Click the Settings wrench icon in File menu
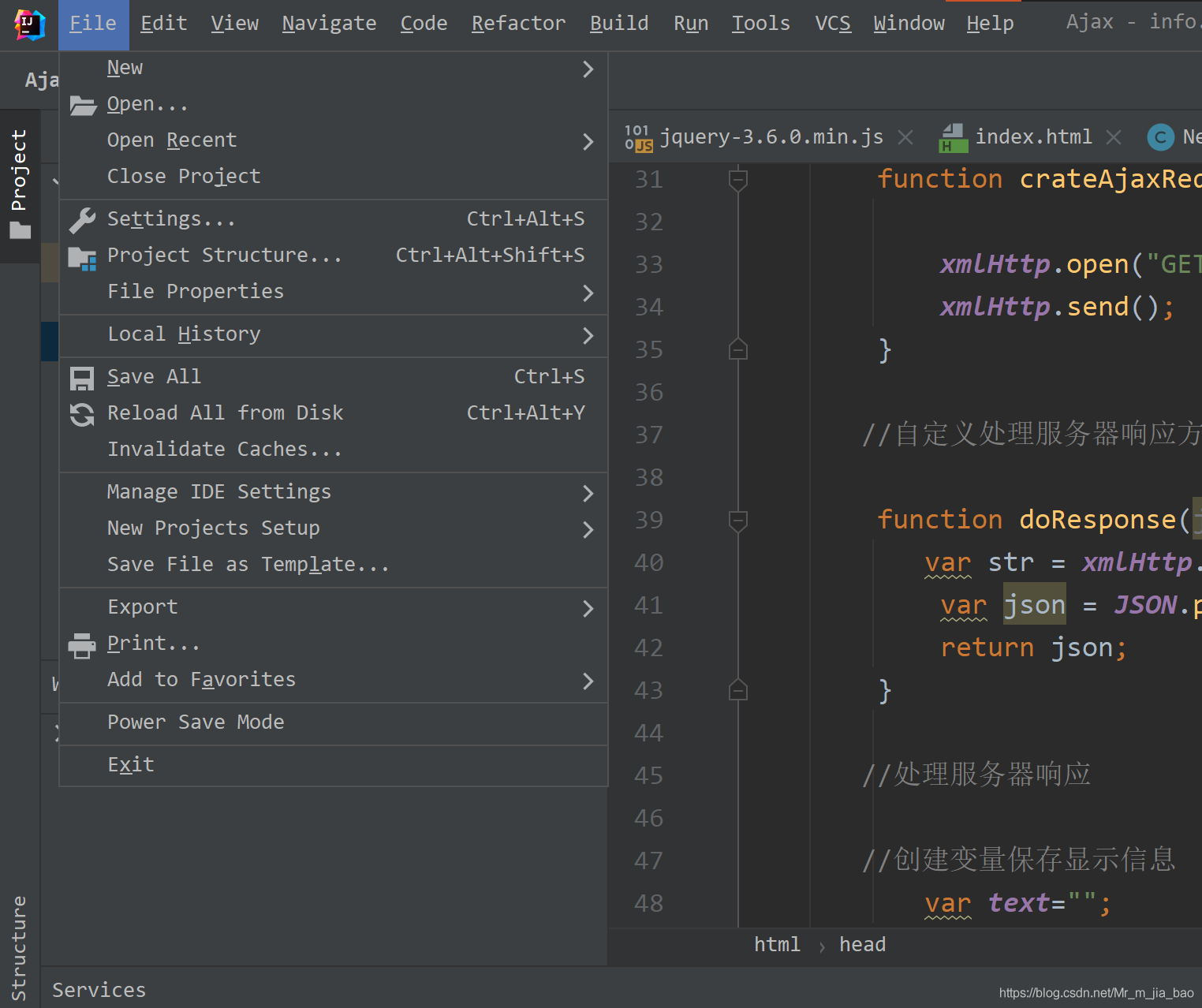The height and width of the screenshot is (1008, 1202). pos(82,218)
